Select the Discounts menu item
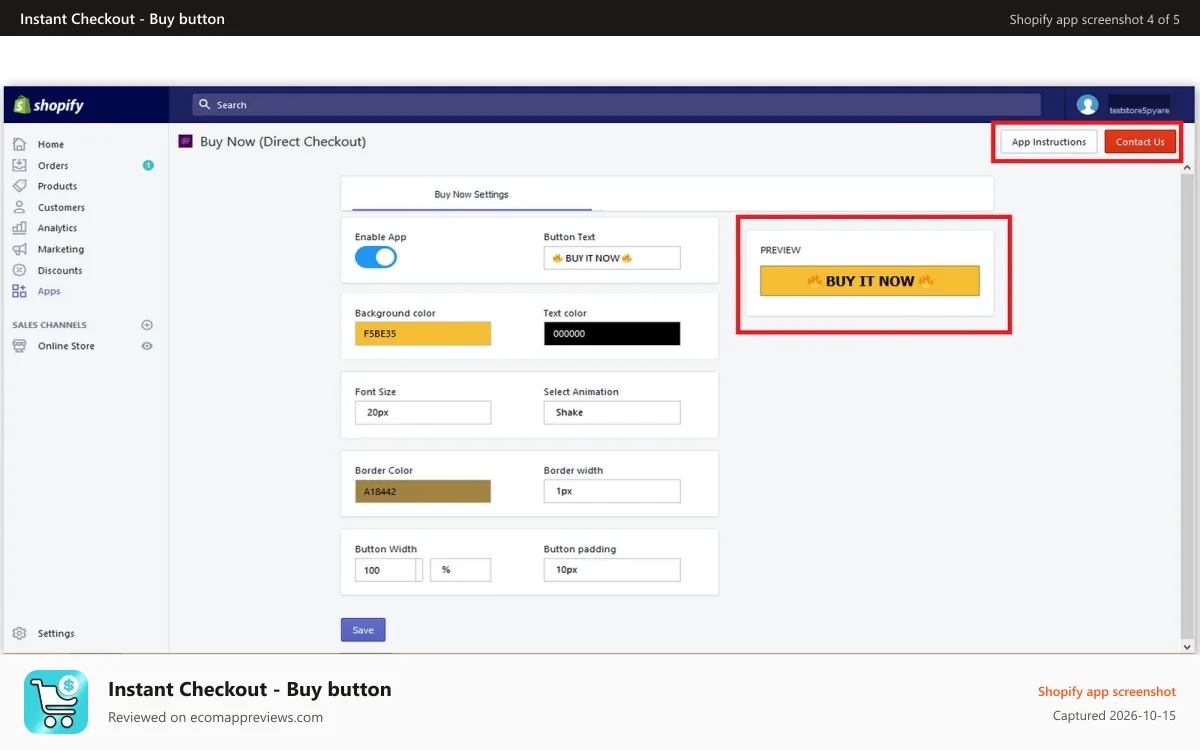The height and width of the screenshot is (750, 1200). click(x=60, y=270)
